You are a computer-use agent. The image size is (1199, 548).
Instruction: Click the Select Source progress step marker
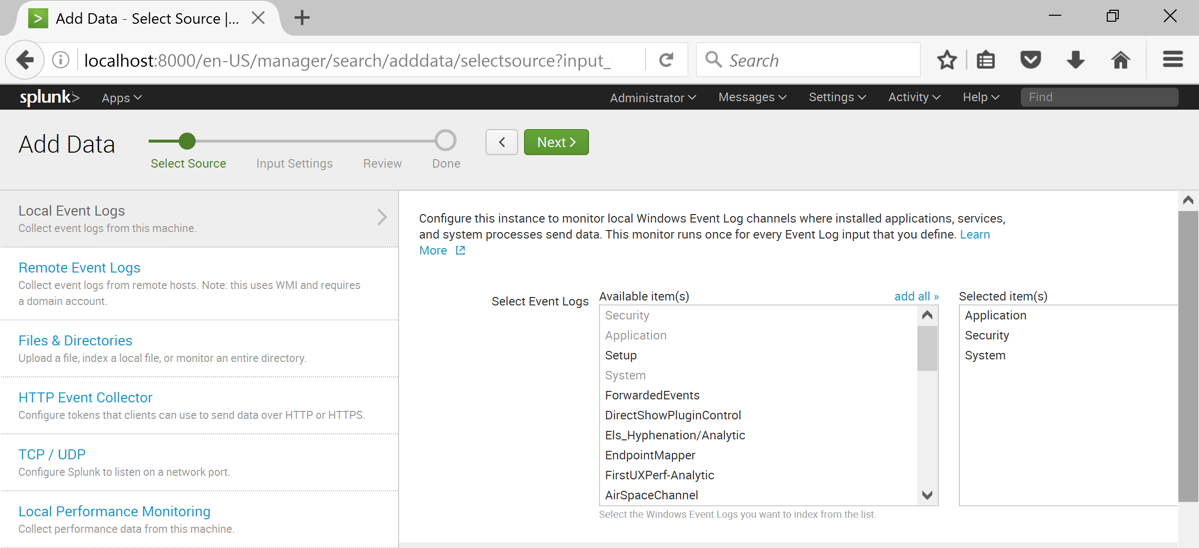187,141
